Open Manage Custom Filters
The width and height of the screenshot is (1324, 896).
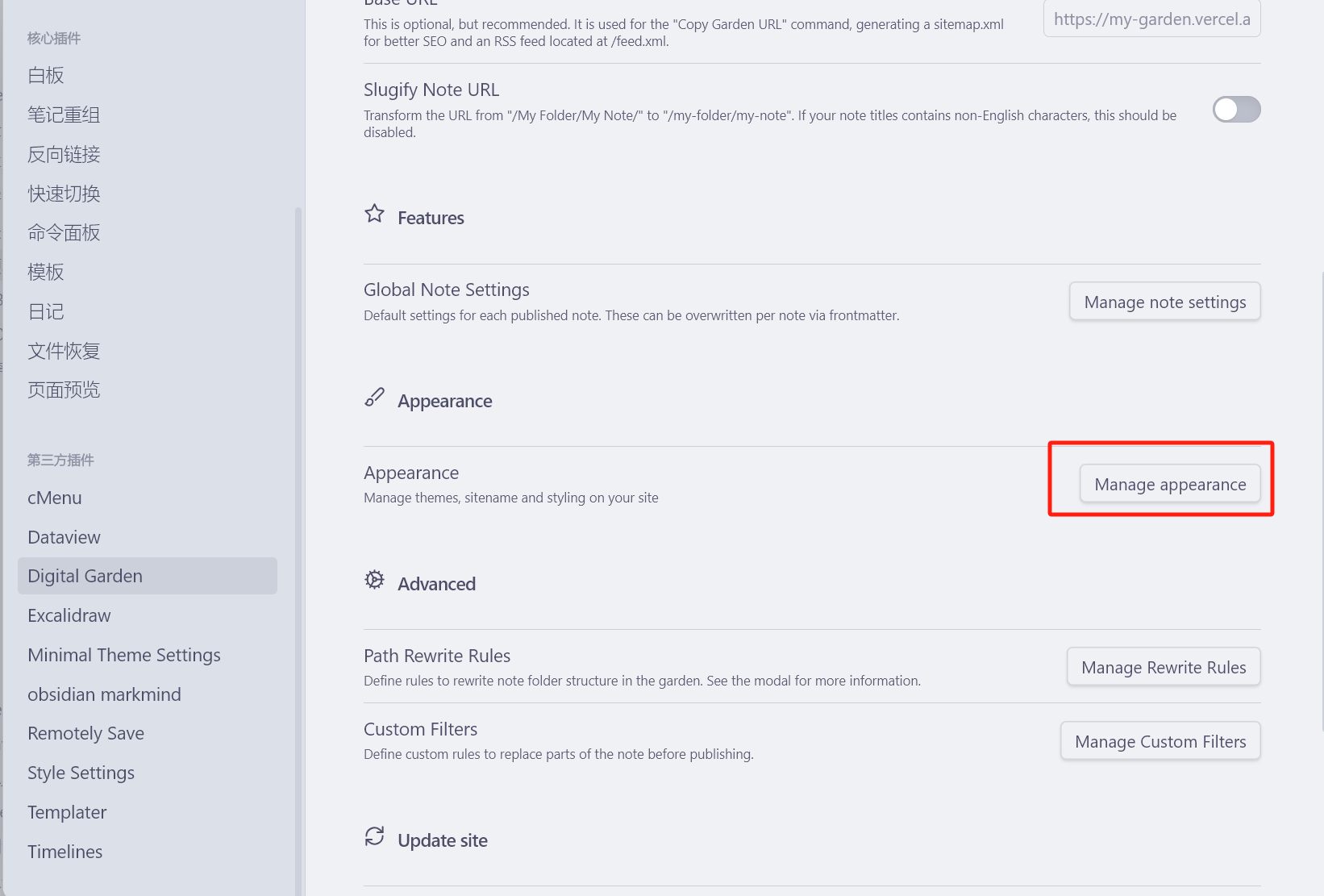(1160, 741)
